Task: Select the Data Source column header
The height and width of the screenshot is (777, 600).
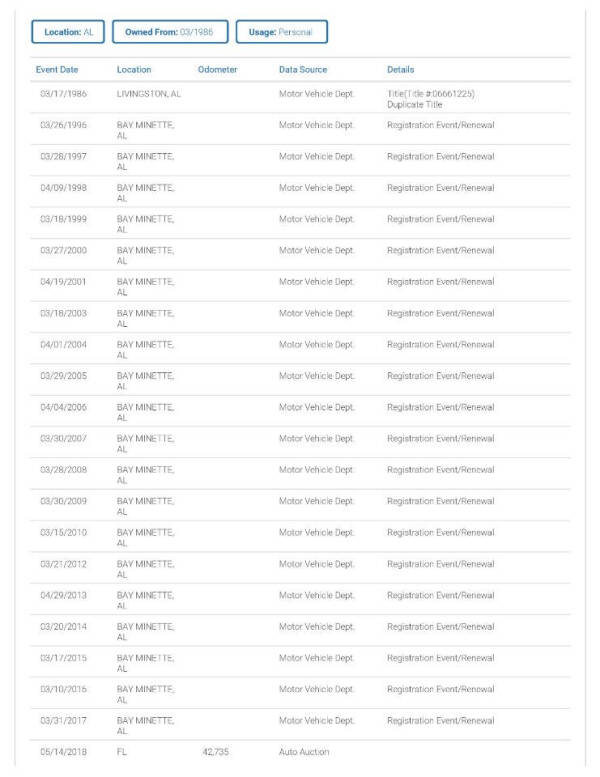Action: tap(303, 70)
